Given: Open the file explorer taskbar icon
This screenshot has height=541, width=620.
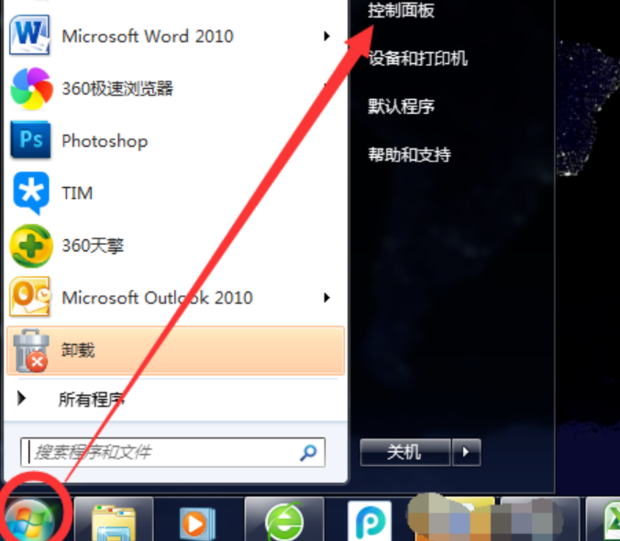Looking at the screenshot, I should [x=113, y=523].
